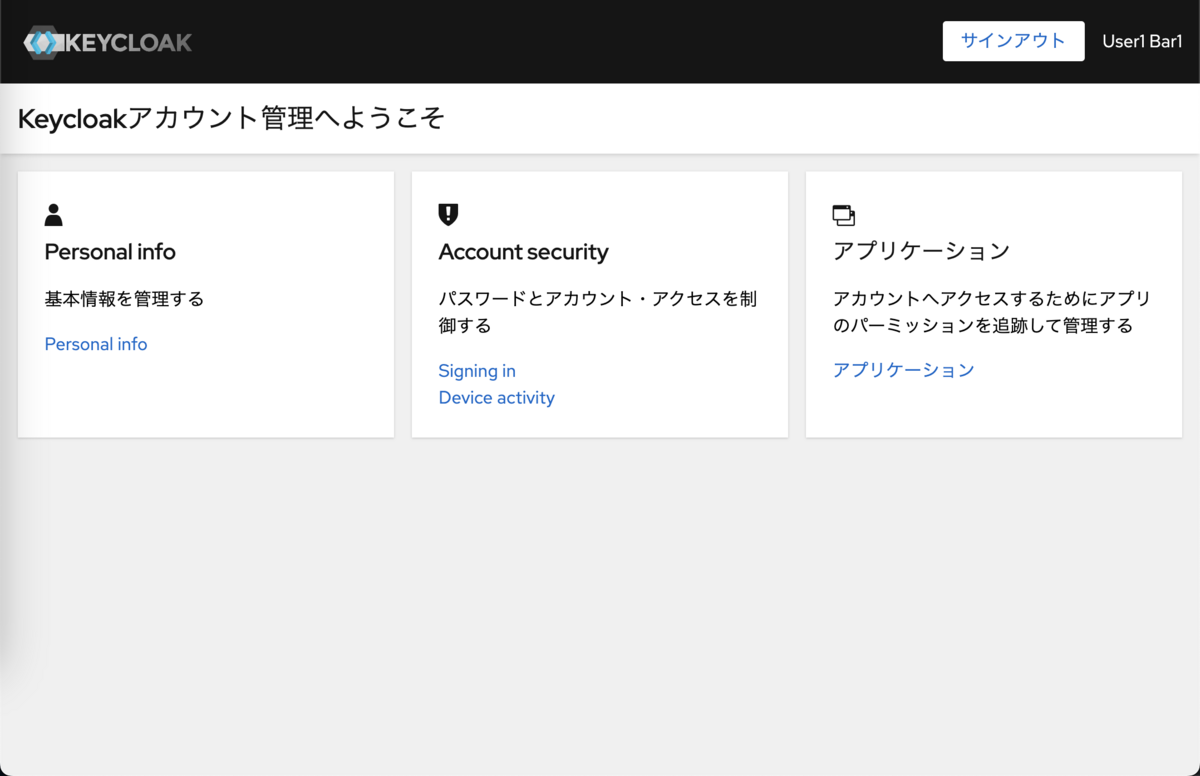Click the パスワードとアカウント description text

coord(597,312)
